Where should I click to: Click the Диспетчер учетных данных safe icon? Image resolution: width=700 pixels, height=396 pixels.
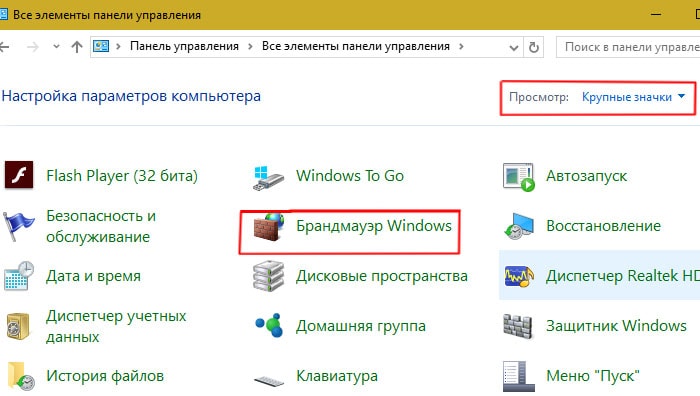[18, 326]
